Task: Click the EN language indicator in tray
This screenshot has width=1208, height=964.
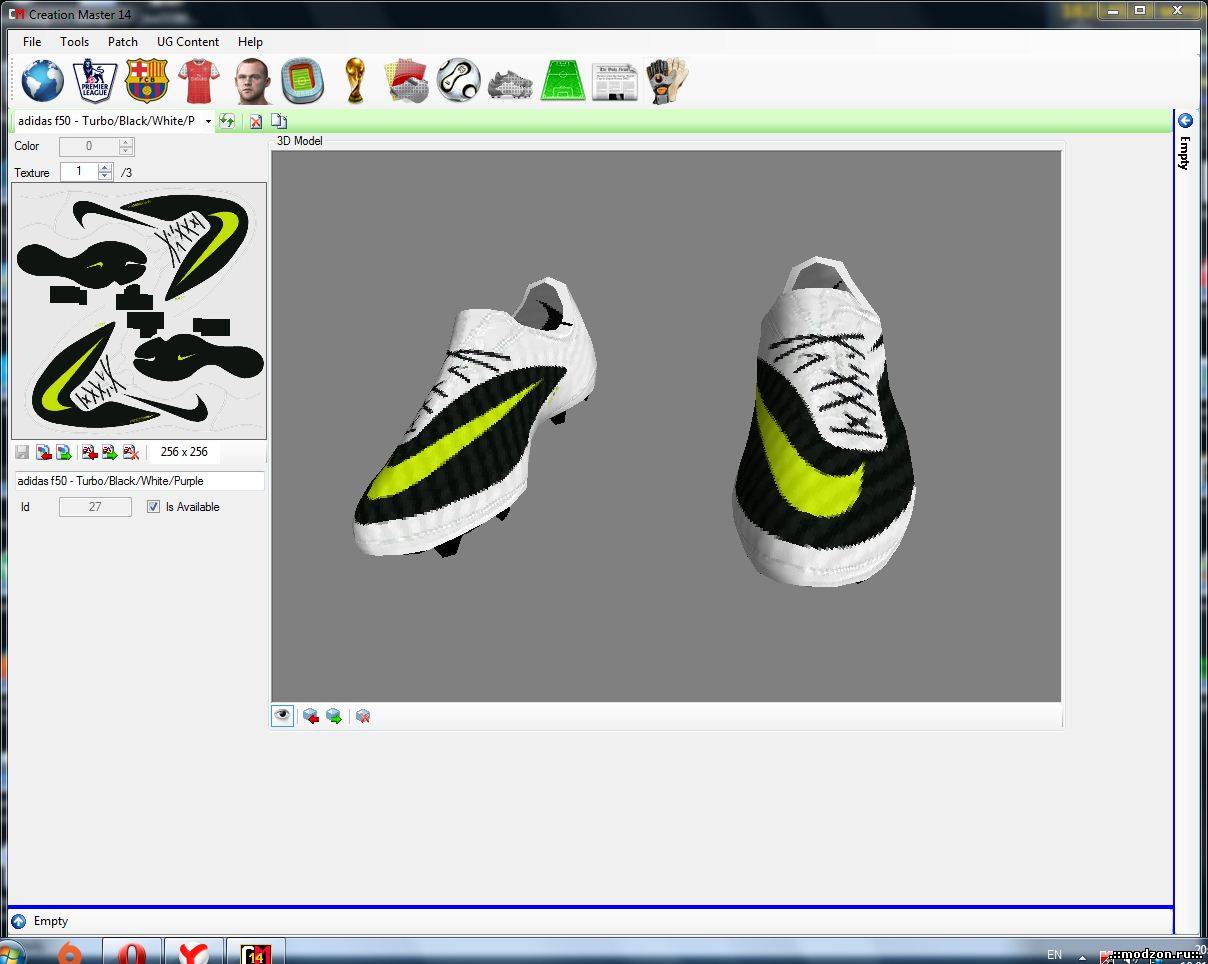Action: point(1055,955)
